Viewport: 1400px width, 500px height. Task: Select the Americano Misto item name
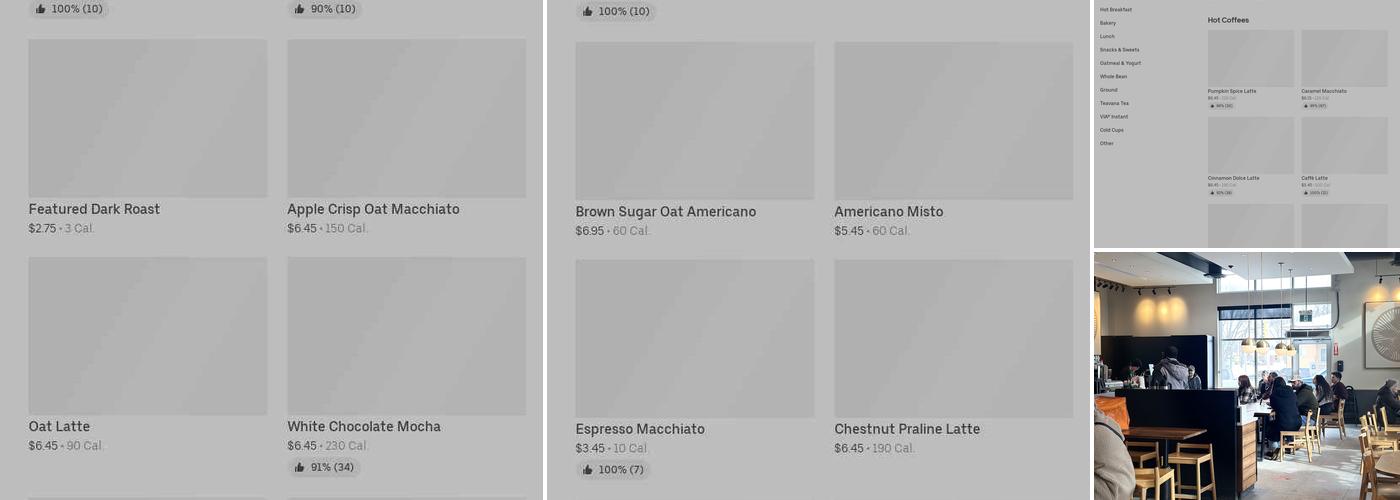coord(888,212)
